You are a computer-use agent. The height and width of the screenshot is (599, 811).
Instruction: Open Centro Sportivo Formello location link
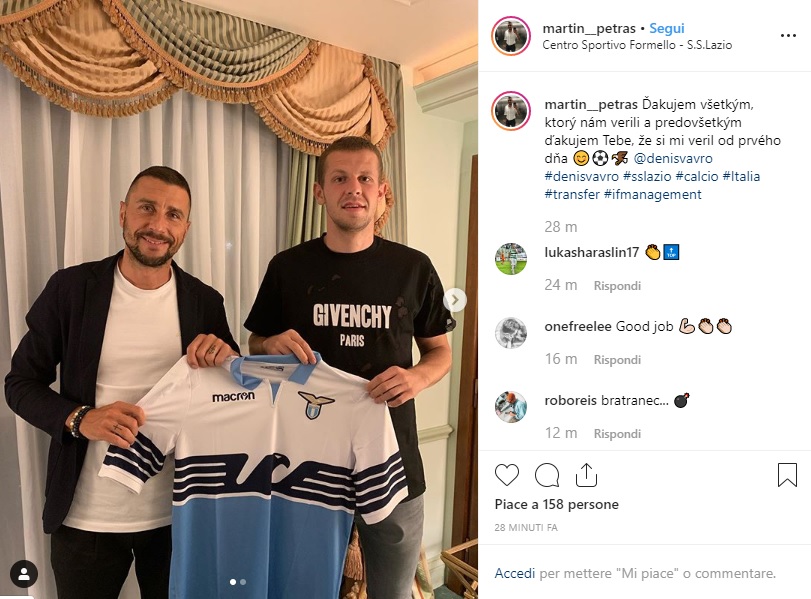coord(637,45)
